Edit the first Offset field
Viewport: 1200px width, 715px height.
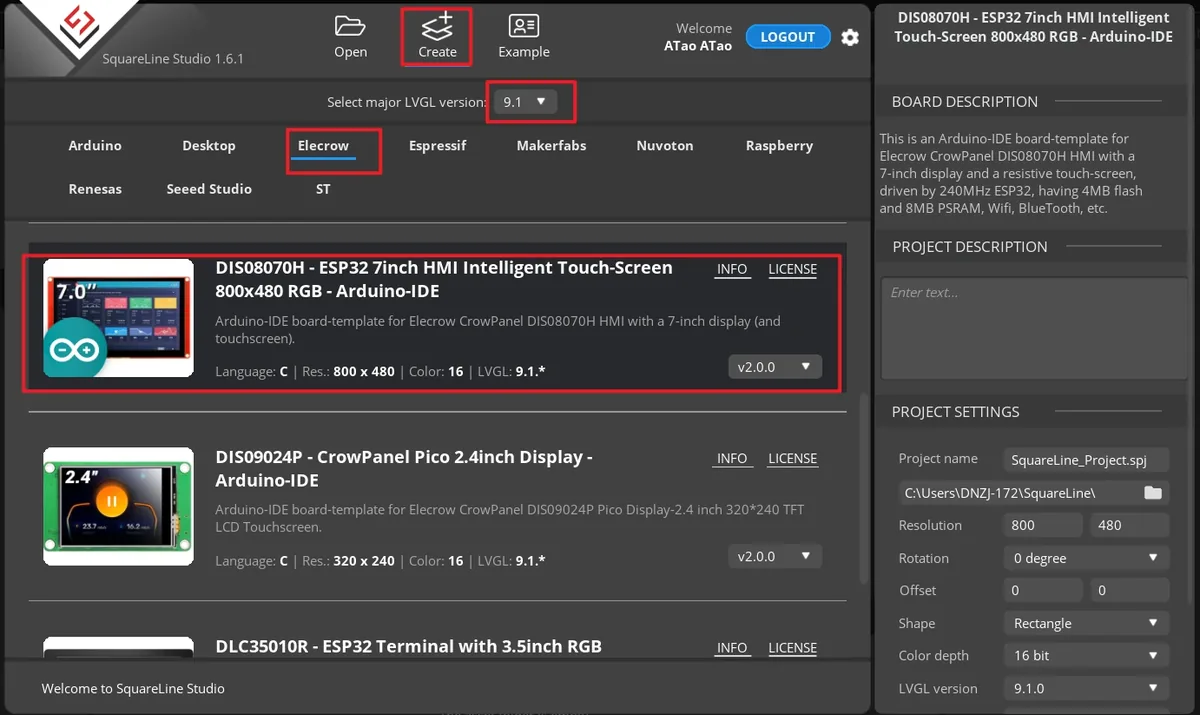1043,590
